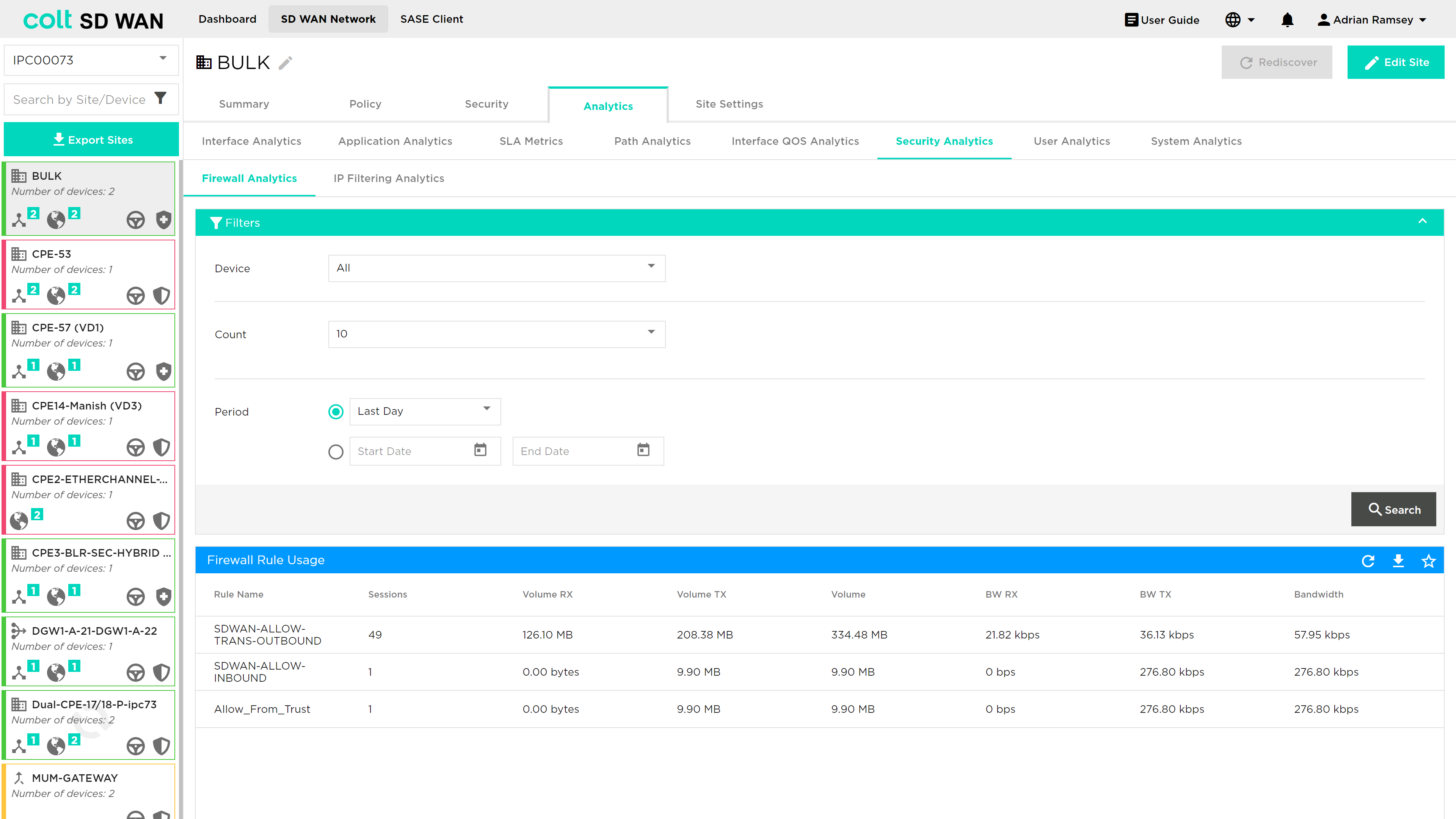Click the Edit Site button
Screen dimensions: 1456x819
(x=1395, y=62)
